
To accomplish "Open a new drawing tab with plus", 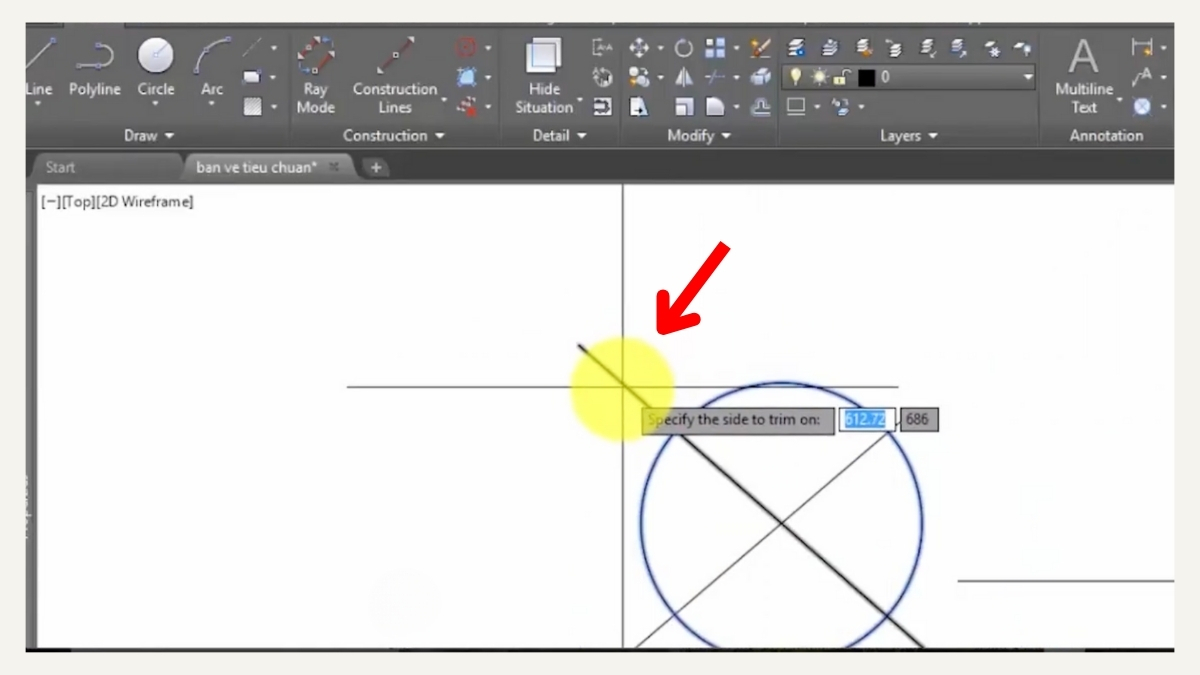I will (376, 168).
